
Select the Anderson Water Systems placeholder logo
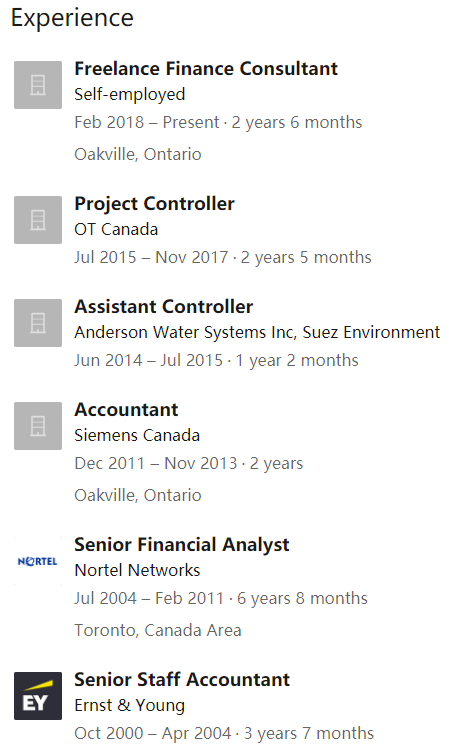(38, 323)
